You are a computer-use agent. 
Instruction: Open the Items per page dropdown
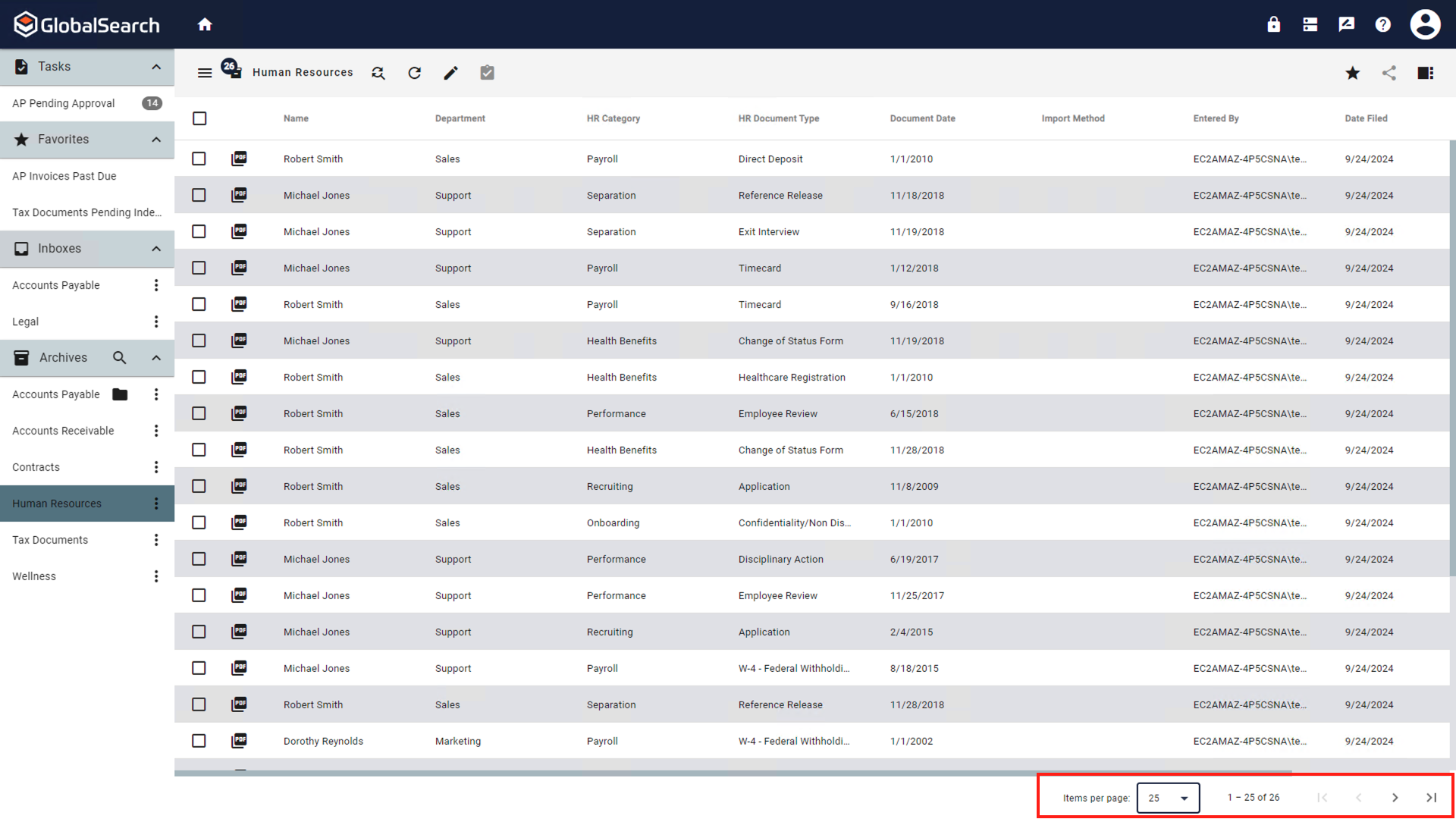[1168, 798]
